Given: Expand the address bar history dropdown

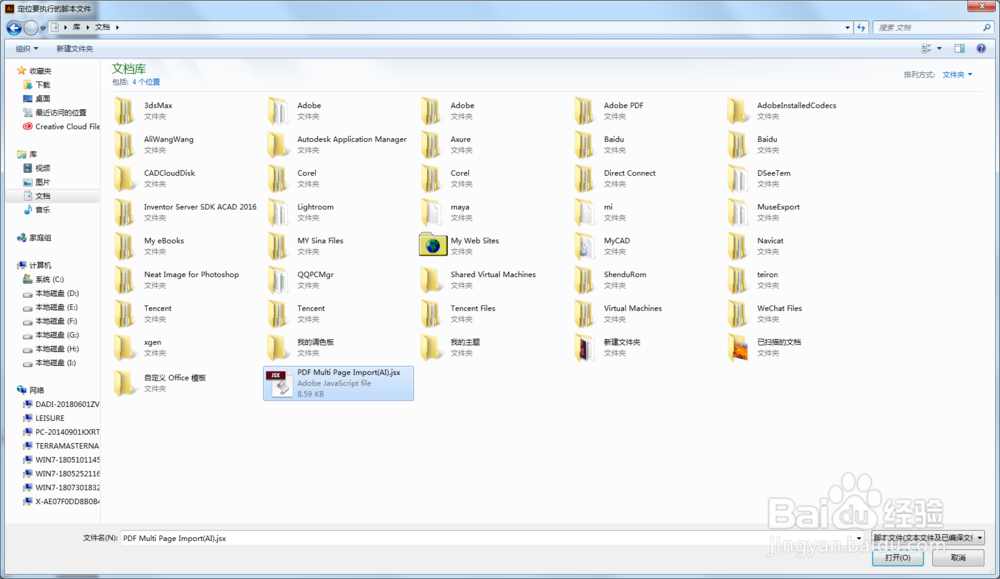Looking at the screenshot, I should click(x=847, y=27).
